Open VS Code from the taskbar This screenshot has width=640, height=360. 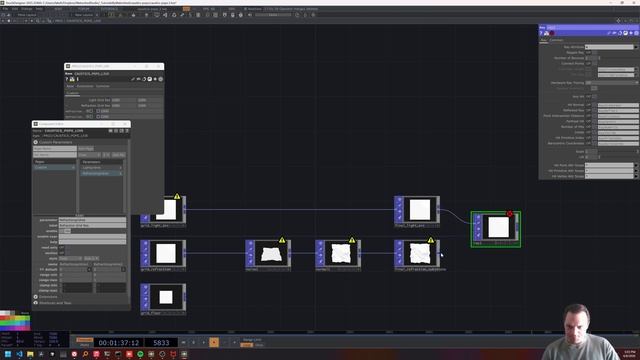click(19, 354)
